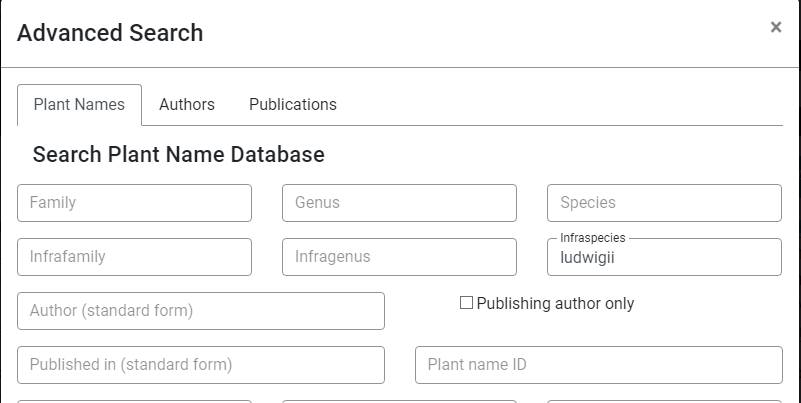Click the Infraspecies field containing ludwigii
Screen dimensions: 801x403
pos(664,259)
